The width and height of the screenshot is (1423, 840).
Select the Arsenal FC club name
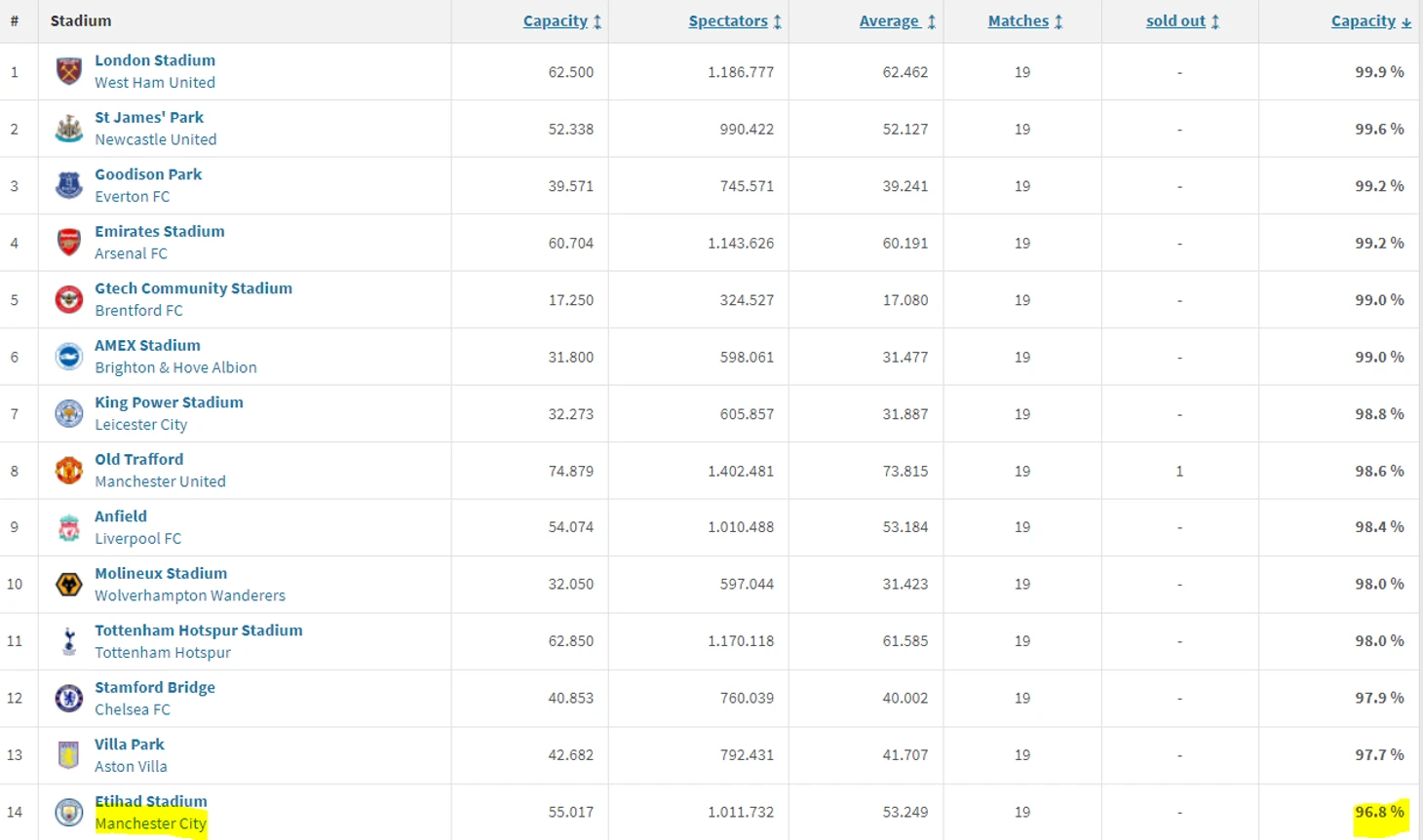click(131, 253)
